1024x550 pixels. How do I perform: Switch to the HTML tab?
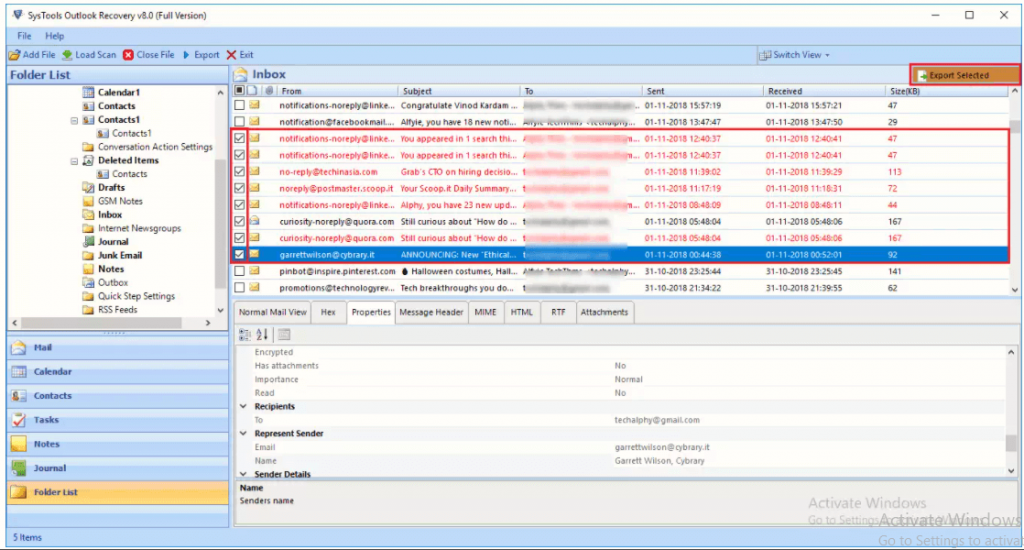point(522,312)
